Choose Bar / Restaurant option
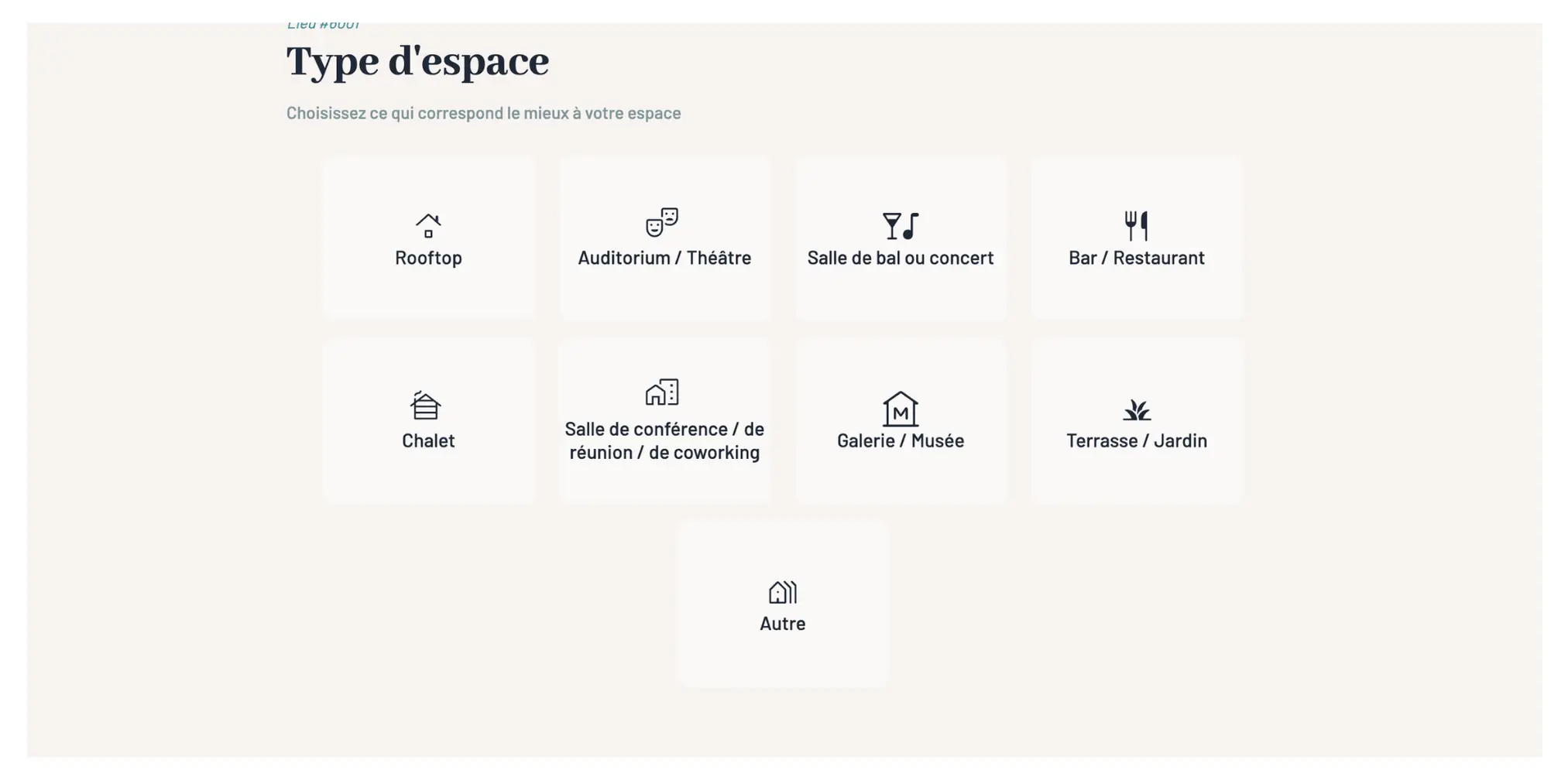 1137,237
